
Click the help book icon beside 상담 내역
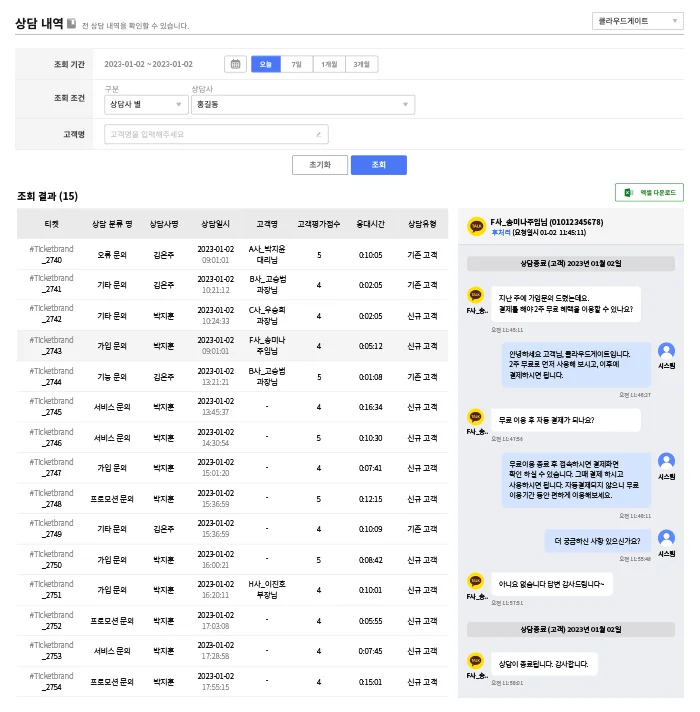(71, 23)
